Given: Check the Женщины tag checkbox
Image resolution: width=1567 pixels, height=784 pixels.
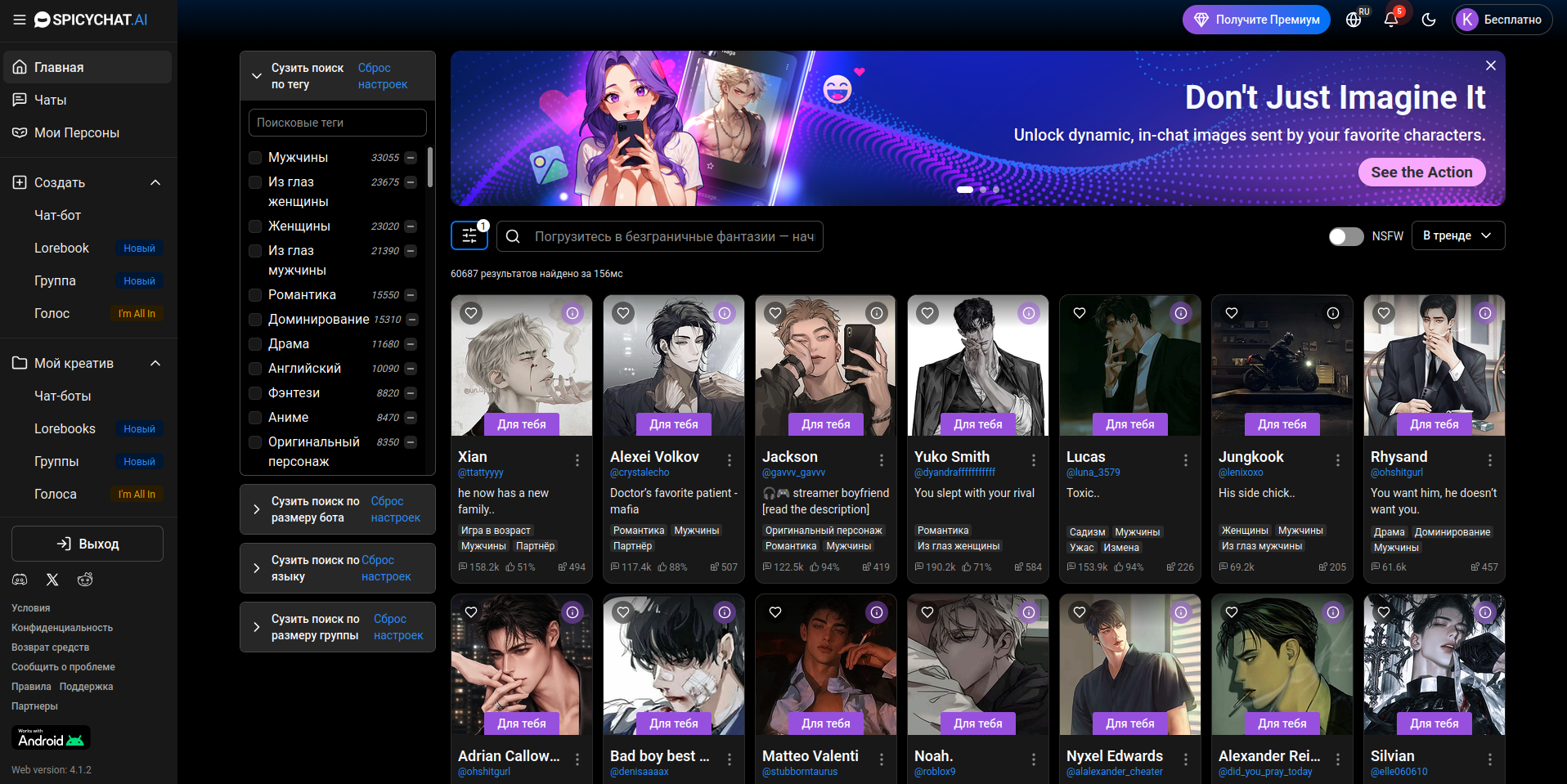Looking at the screenshot, I should (255, 226).
